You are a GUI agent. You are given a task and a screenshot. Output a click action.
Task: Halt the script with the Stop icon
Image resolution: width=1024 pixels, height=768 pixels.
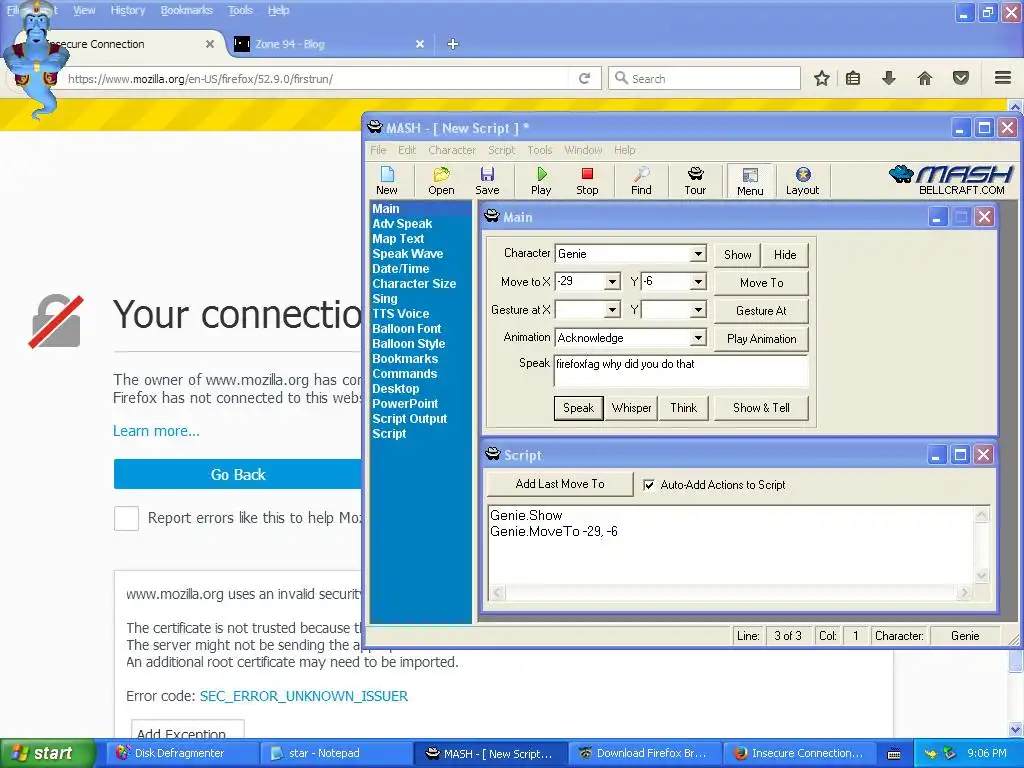point(587,181)
